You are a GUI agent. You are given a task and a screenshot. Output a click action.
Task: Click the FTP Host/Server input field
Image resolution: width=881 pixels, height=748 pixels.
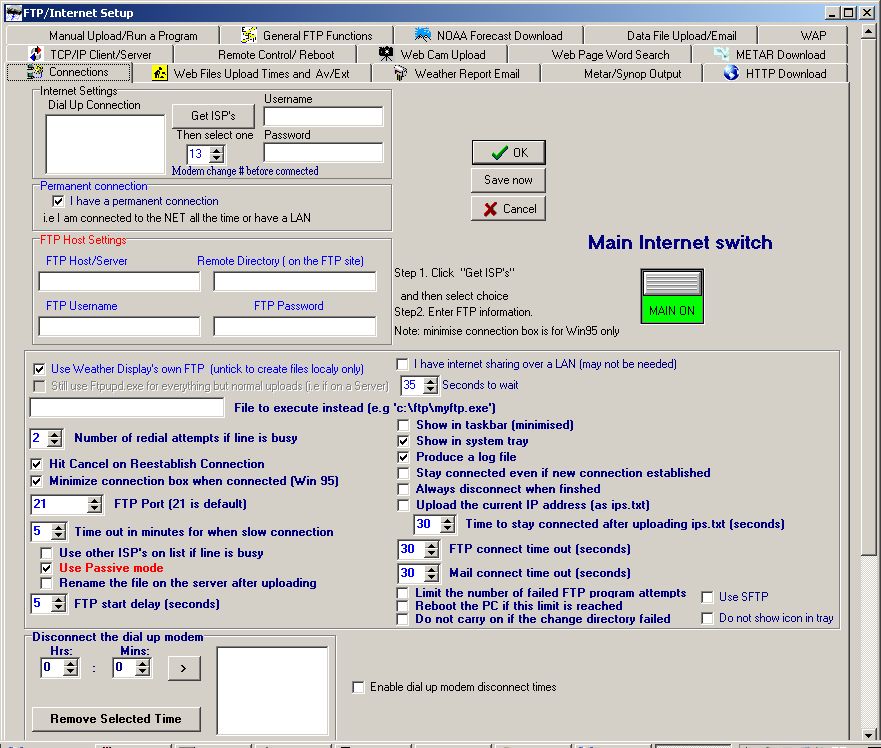click(x=119, y=281)
